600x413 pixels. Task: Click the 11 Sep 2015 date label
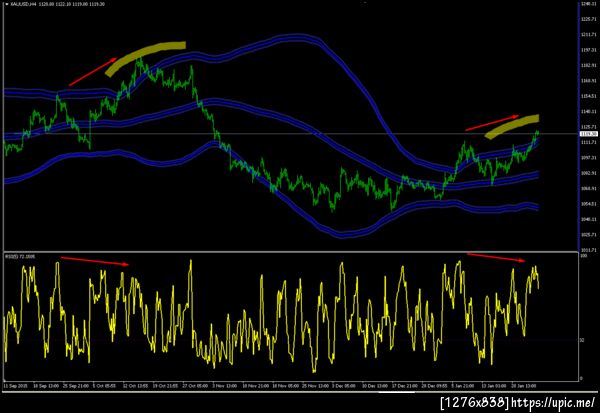[x=15, y=386]
